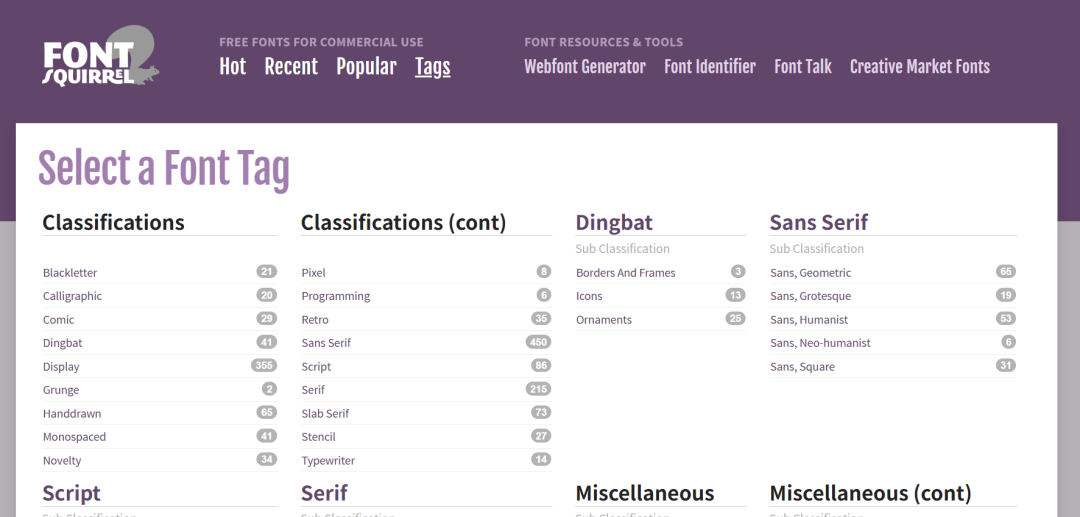Image resolution: width=1080 pixels, height=517 pixels.
Task: Visit the Font Talk forum link
Action: pyautogui.click(x=802, y=67)
